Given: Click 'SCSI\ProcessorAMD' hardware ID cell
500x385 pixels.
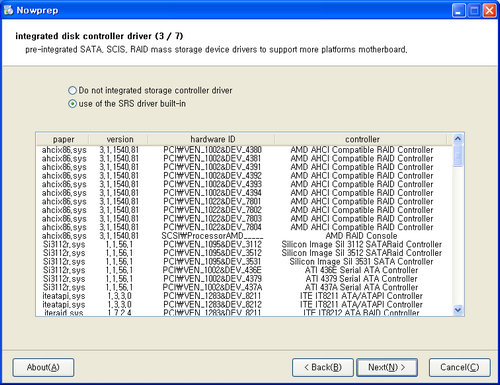Looking at the screenshot, I should 212,236.
